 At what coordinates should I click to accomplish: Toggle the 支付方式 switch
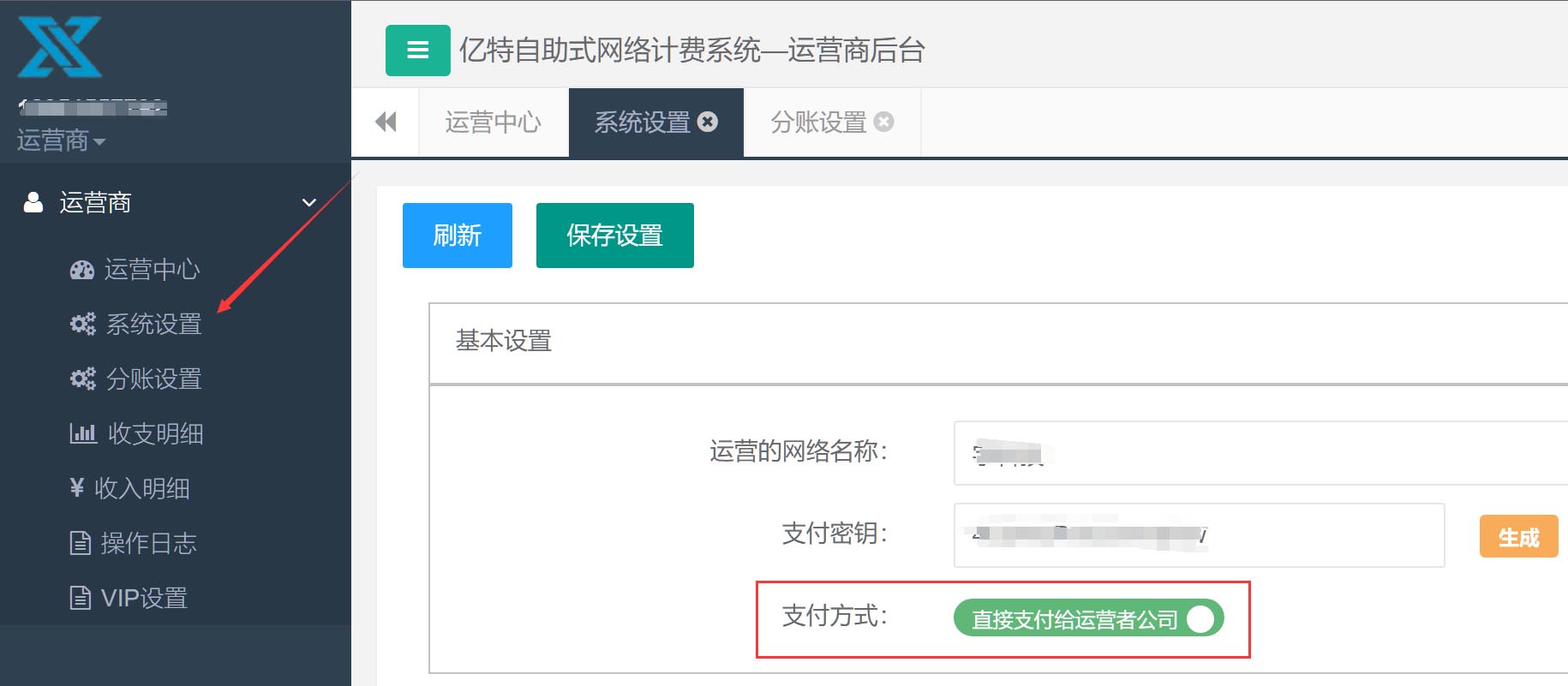pyautogui.click(x=1088, y=618)
